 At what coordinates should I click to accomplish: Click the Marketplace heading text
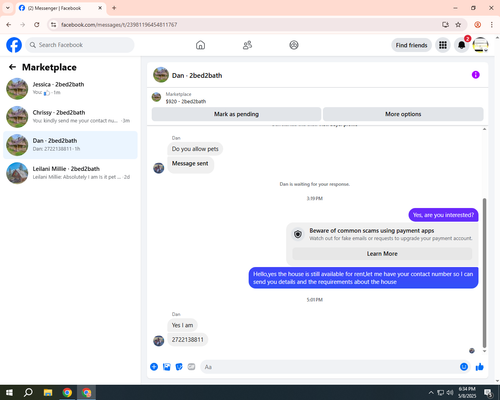(49, 67)
